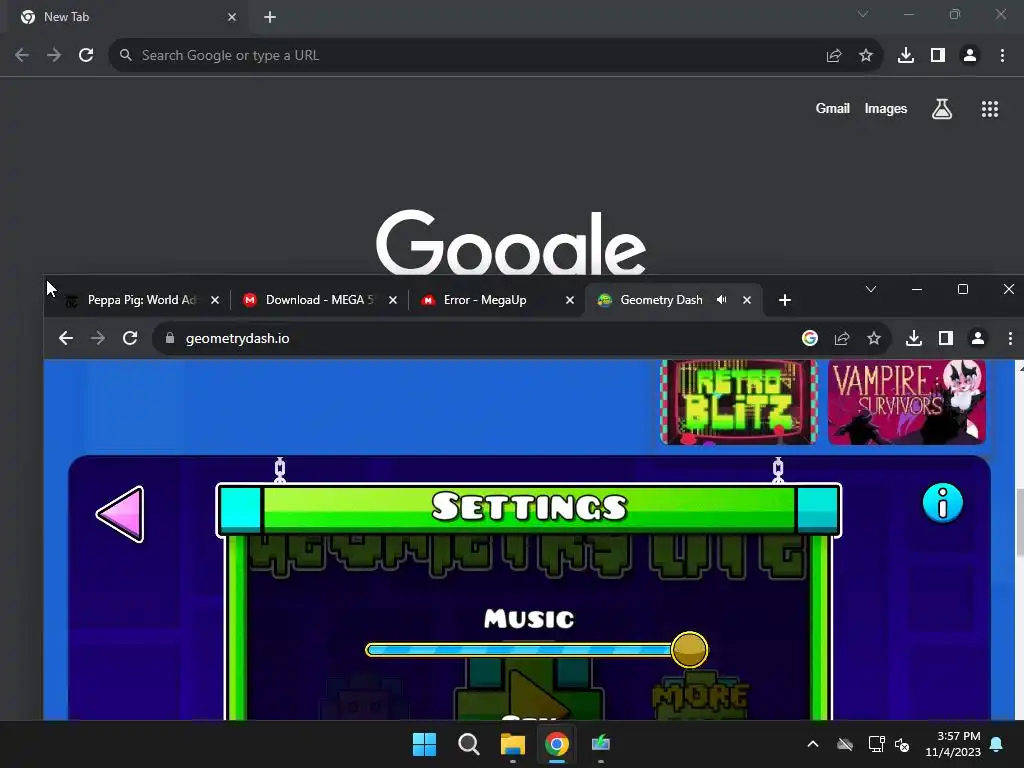Go forward in the Geometry Dash window

tap(97, 338)
